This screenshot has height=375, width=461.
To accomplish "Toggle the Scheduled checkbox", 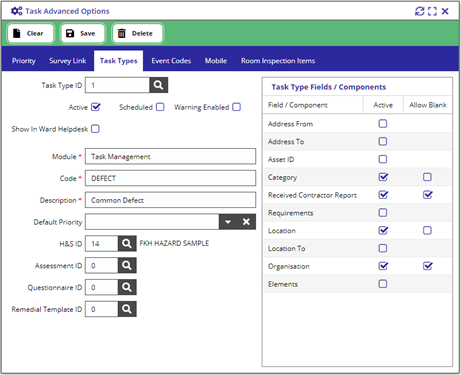I will (160, 107).
